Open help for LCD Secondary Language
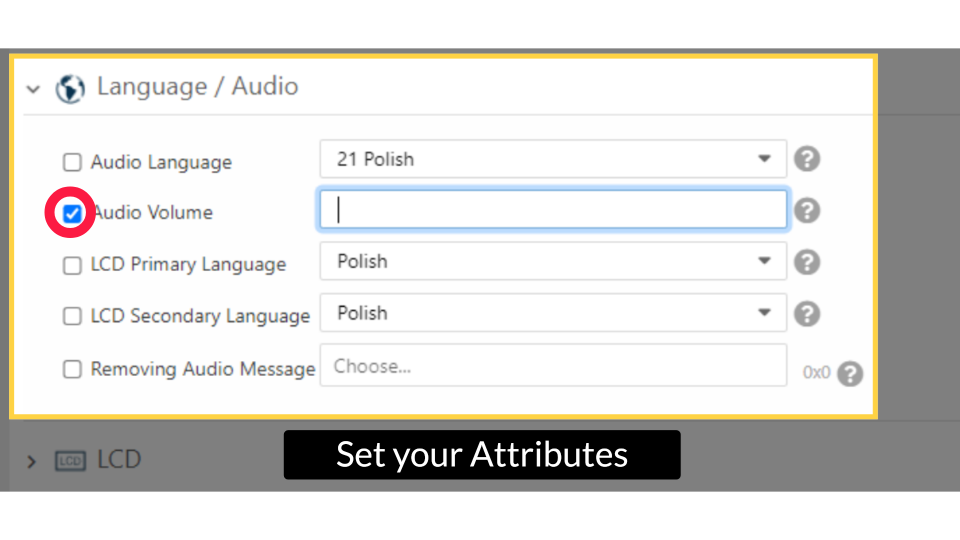This screenshot has height=540, width=960. 807,314
